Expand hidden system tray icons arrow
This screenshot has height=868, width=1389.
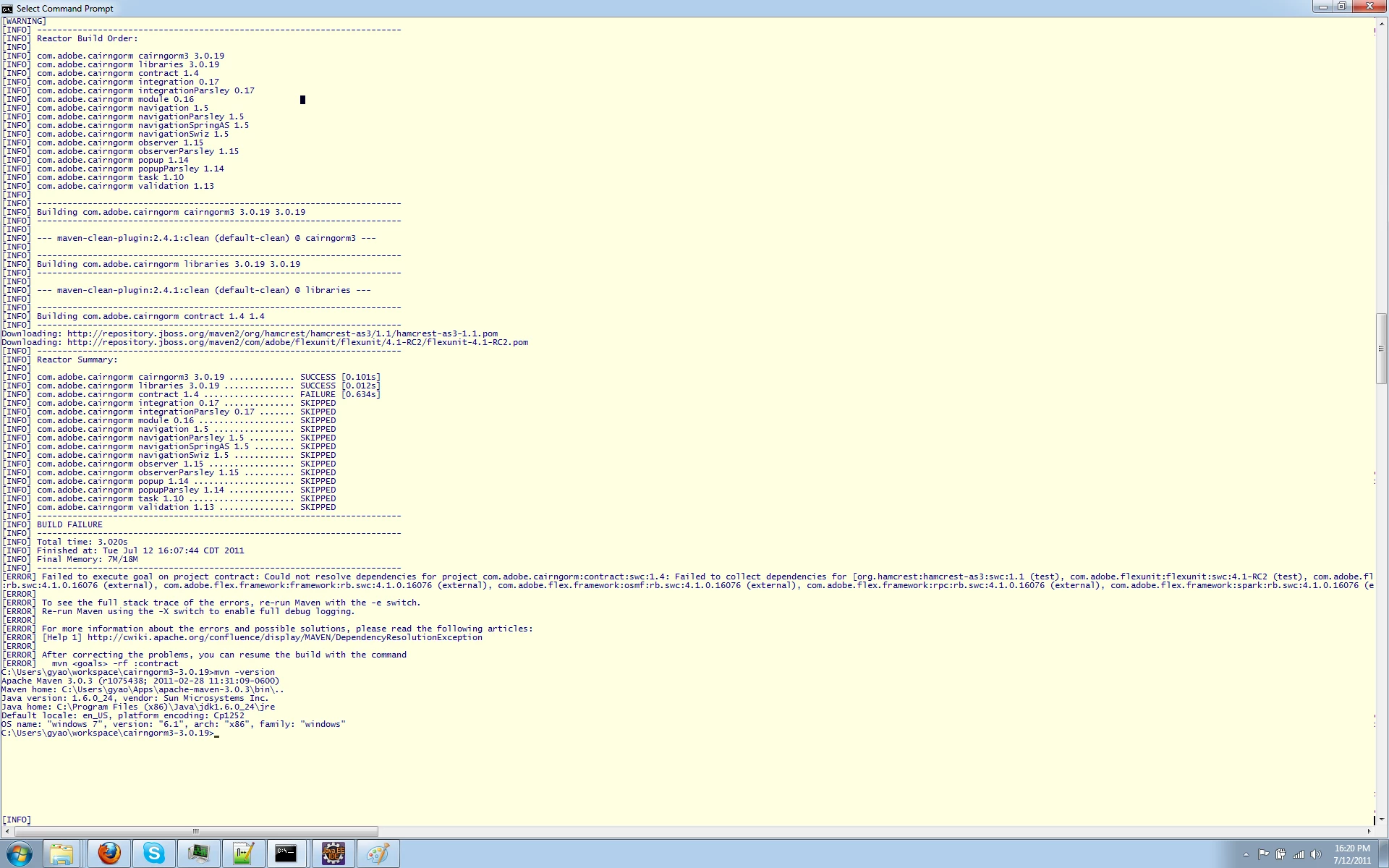1246,854
